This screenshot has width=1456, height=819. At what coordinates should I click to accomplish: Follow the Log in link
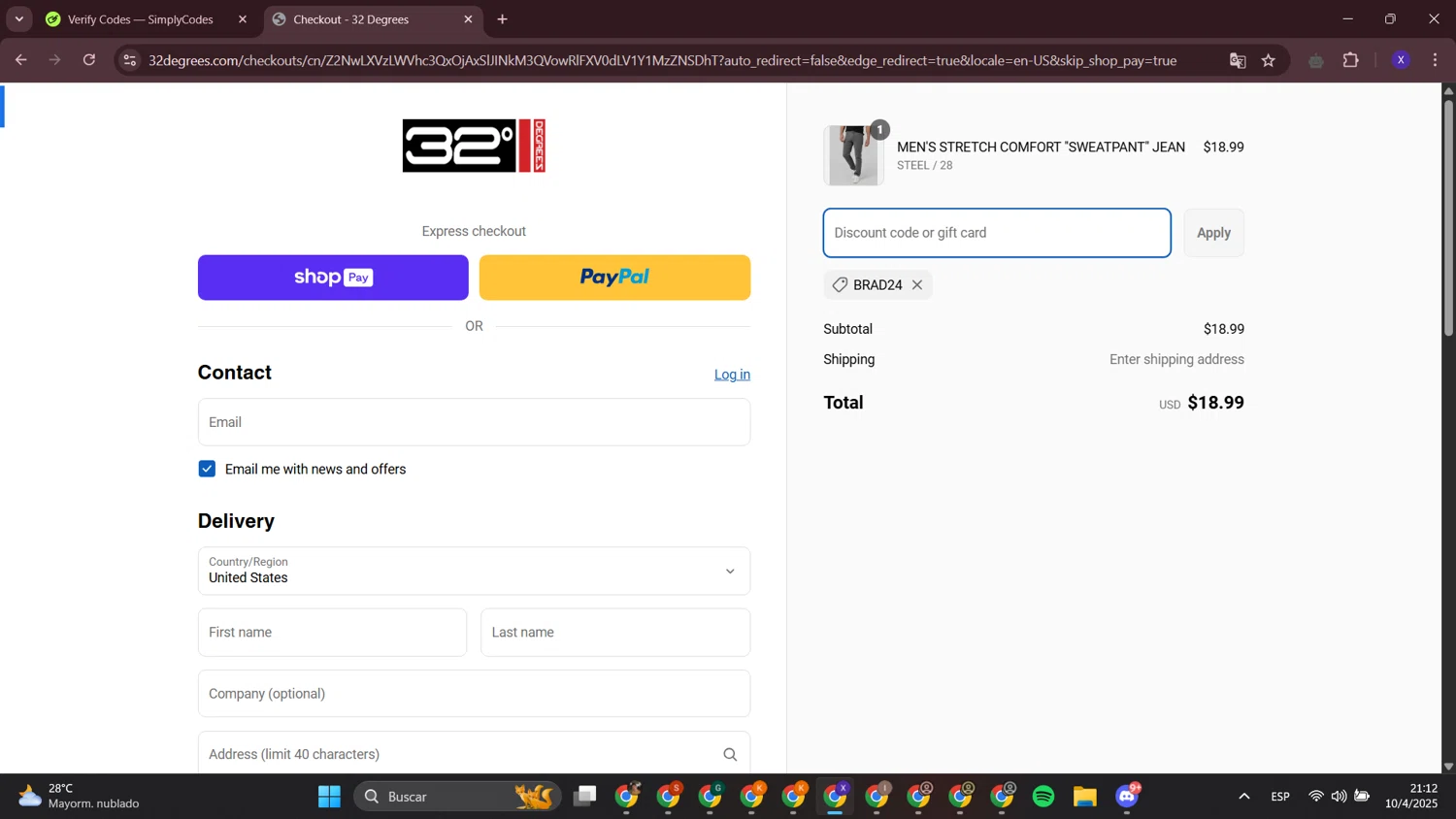click(x=732, y=375)
